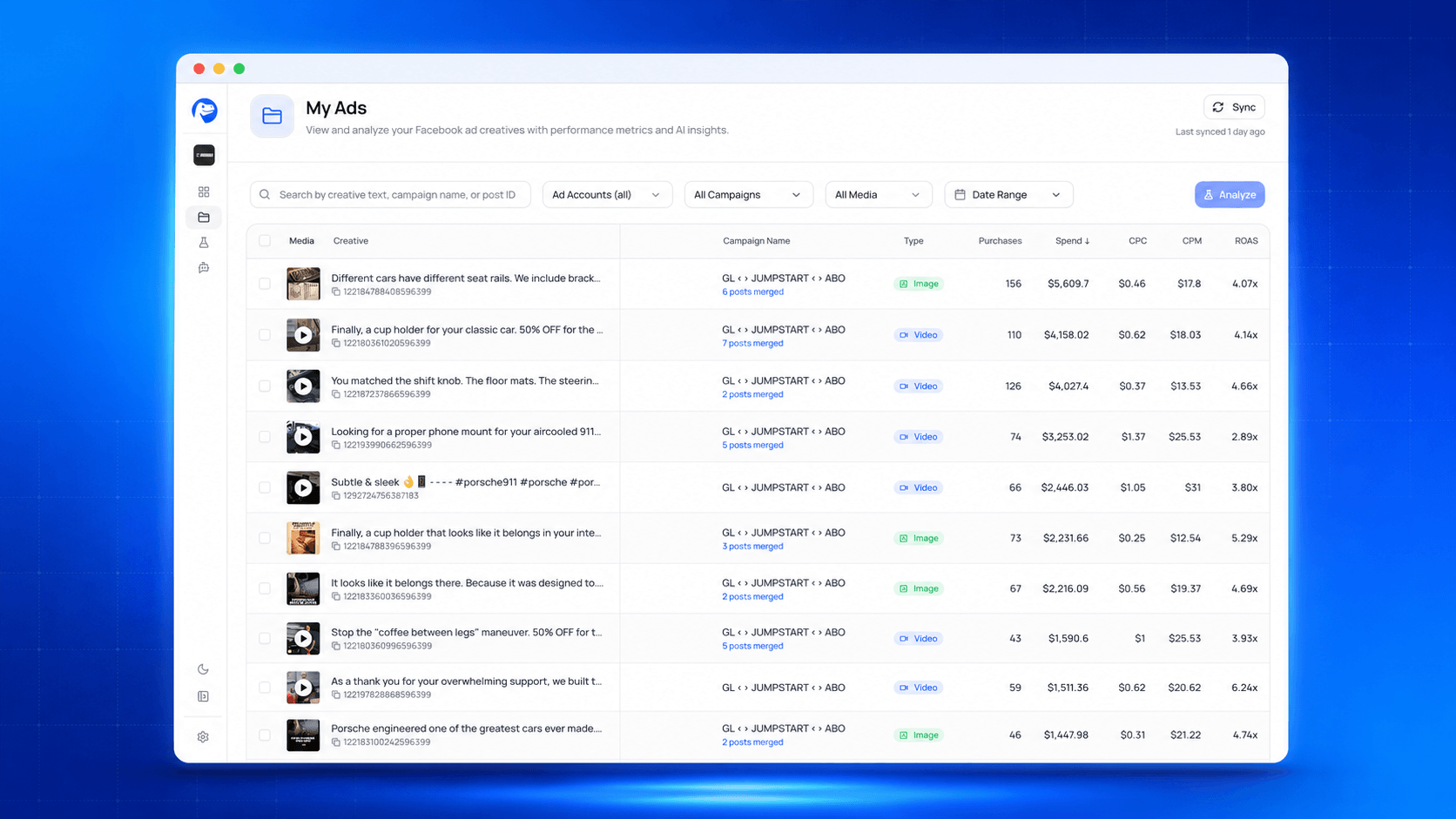Sort by Purchases column header

(1000, 241)
